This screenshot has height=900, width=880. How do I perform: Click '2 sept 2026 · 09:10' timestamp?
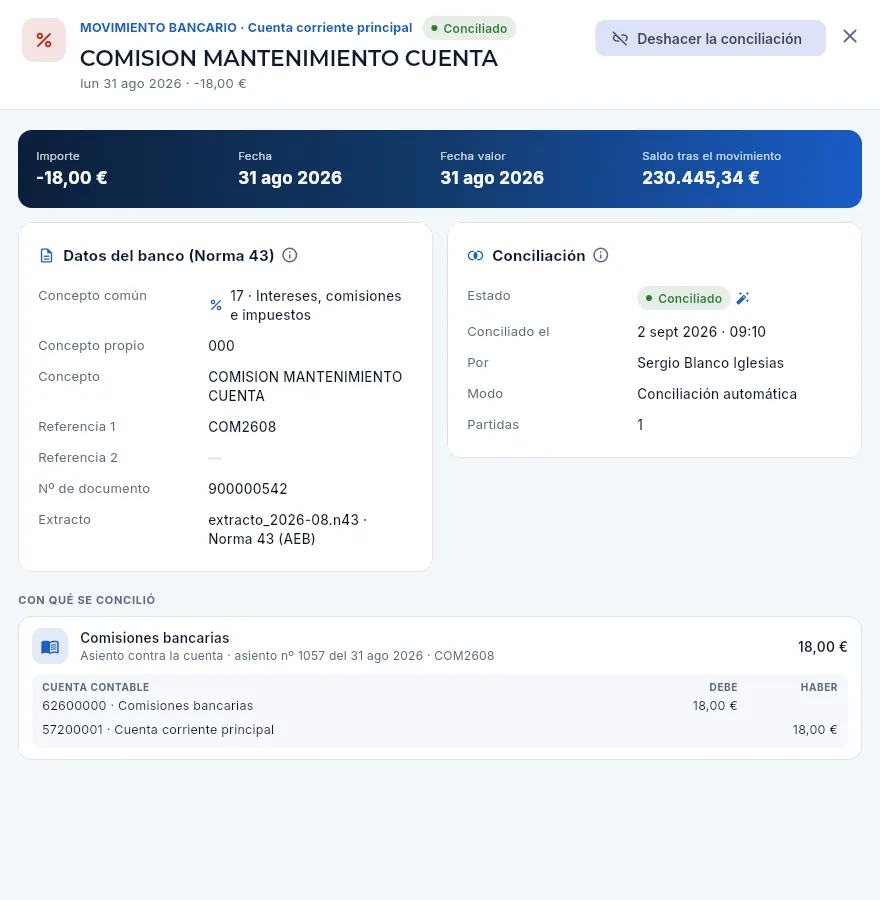[701, 332]
